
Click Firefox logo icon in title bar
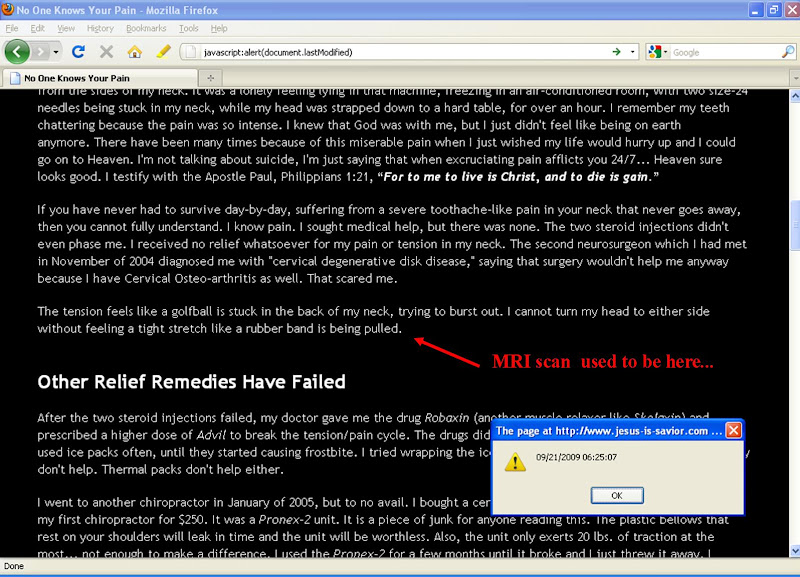point(8,10)
